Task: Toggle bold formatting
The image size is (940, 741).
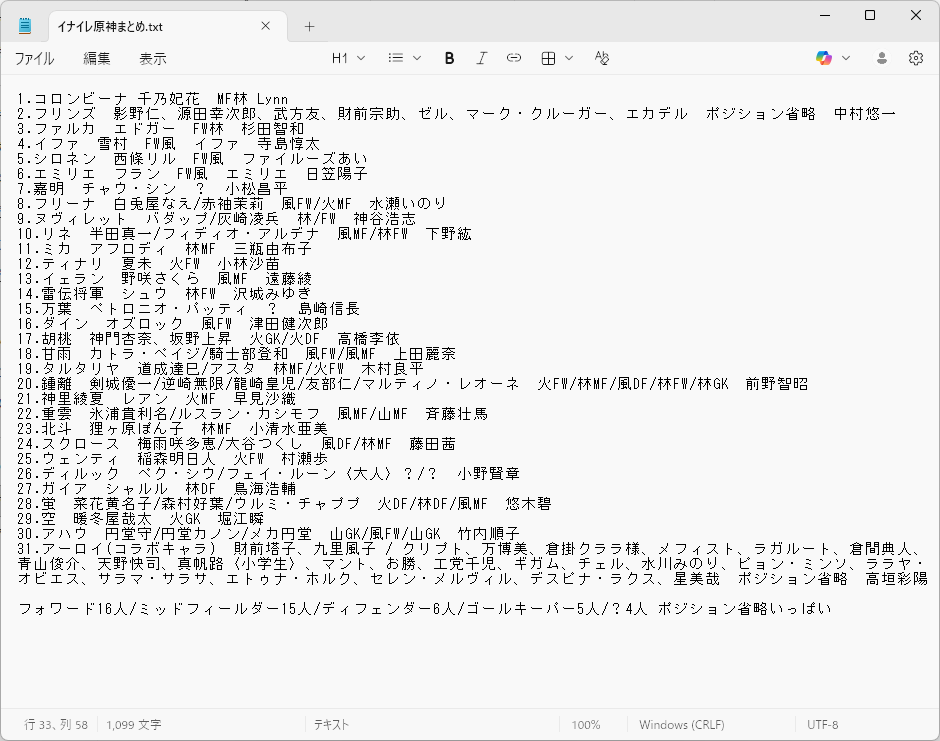Action: tap(450, 58)
